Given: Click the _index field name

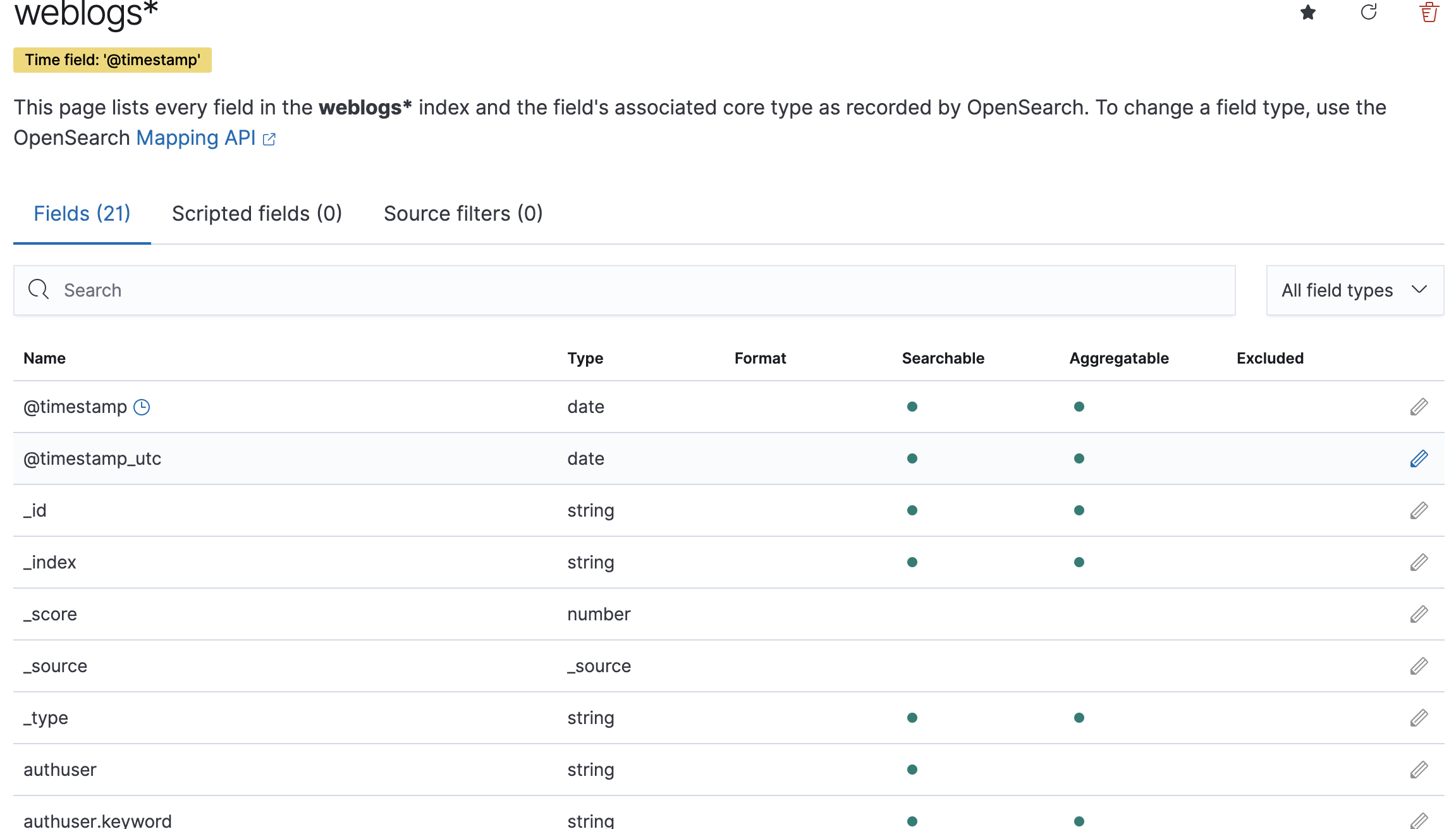Looking at the screenshot, I should (x=49, y=562).
